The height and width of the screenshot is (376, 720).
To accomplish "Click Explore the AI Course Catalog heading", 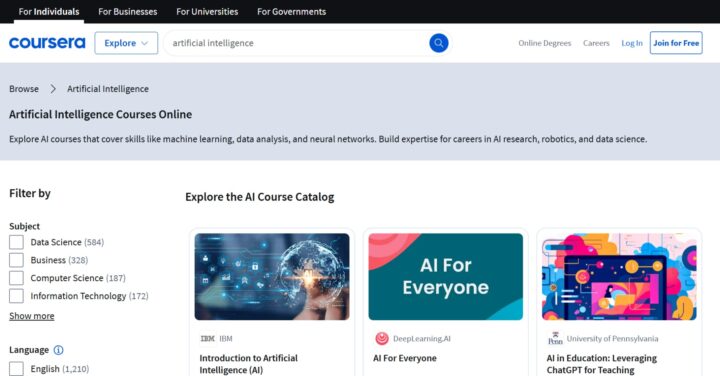I will (x=259, y=197).
